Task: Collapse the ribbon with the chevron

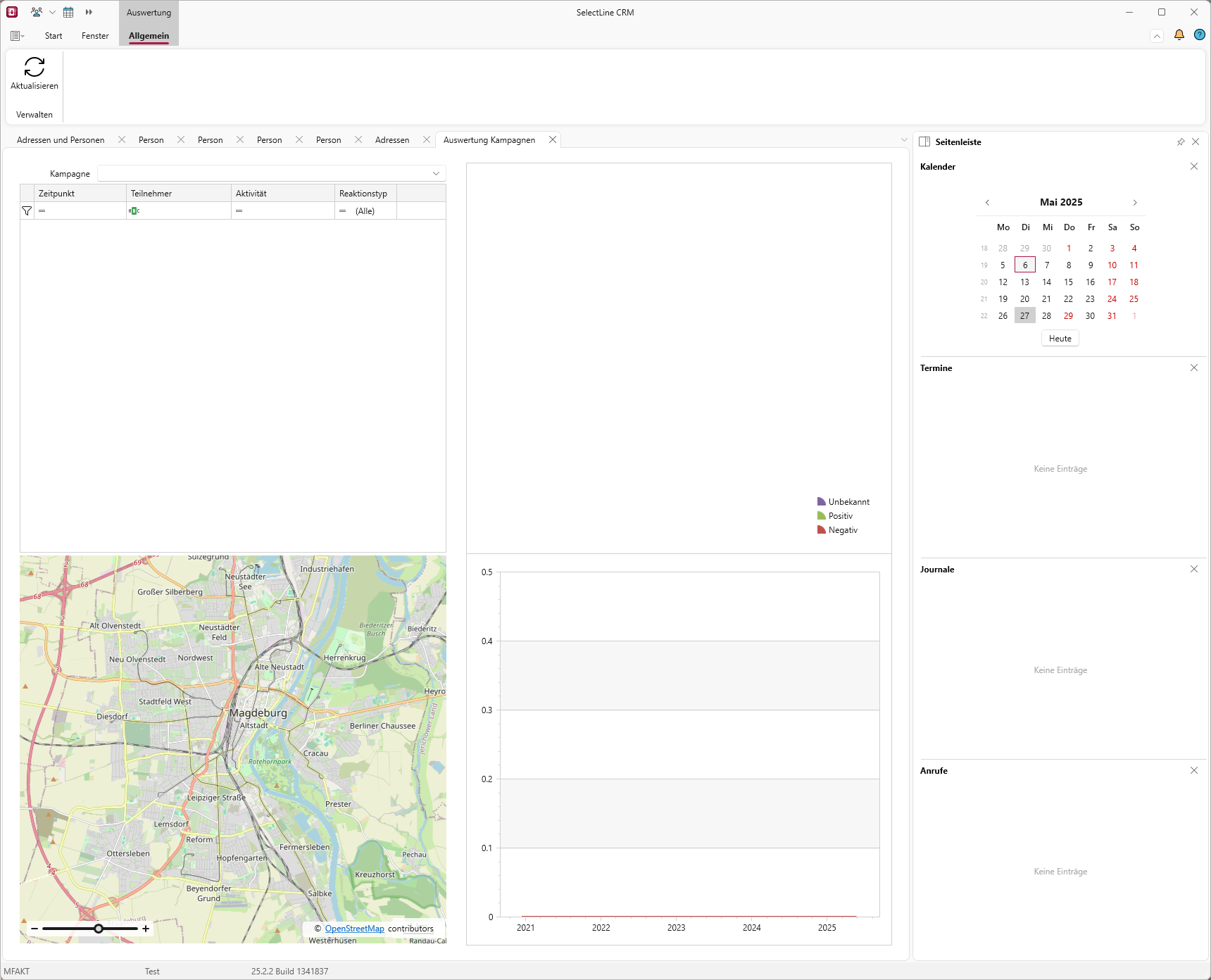Action: [1157, 36]
